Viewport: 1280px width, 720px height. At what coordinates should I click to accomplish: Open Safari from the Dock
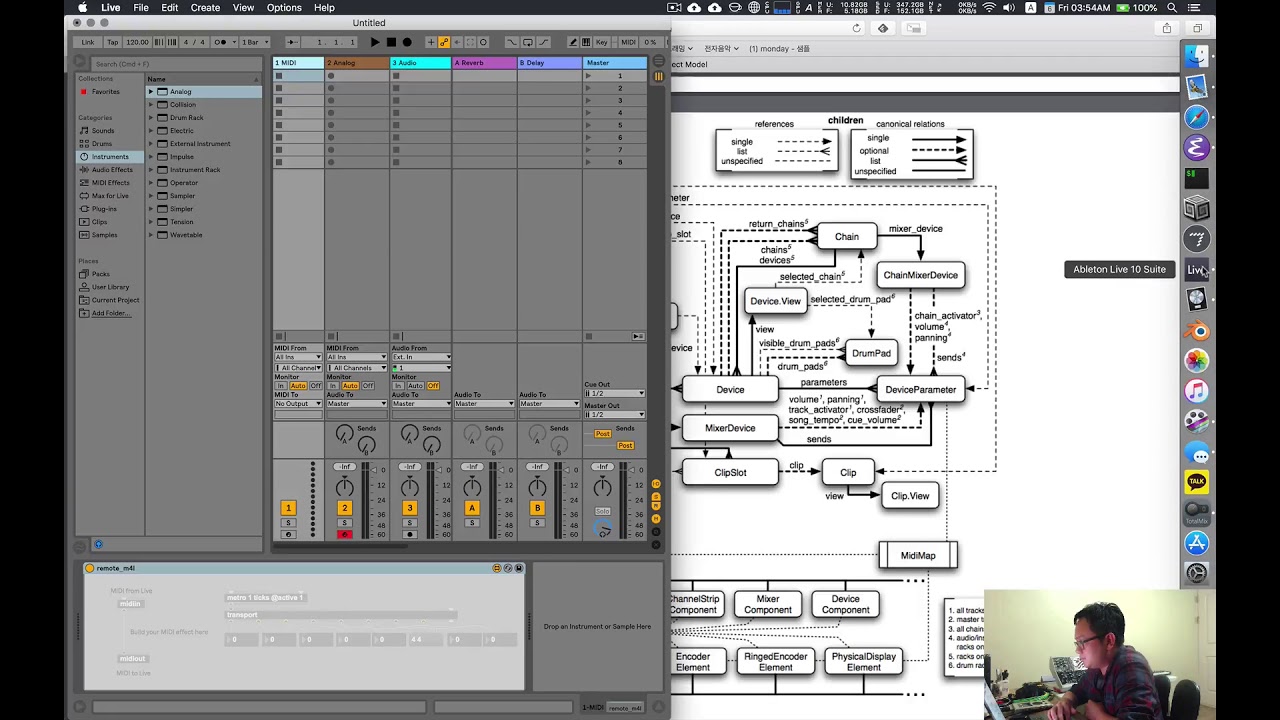[x=1197, y=117]
